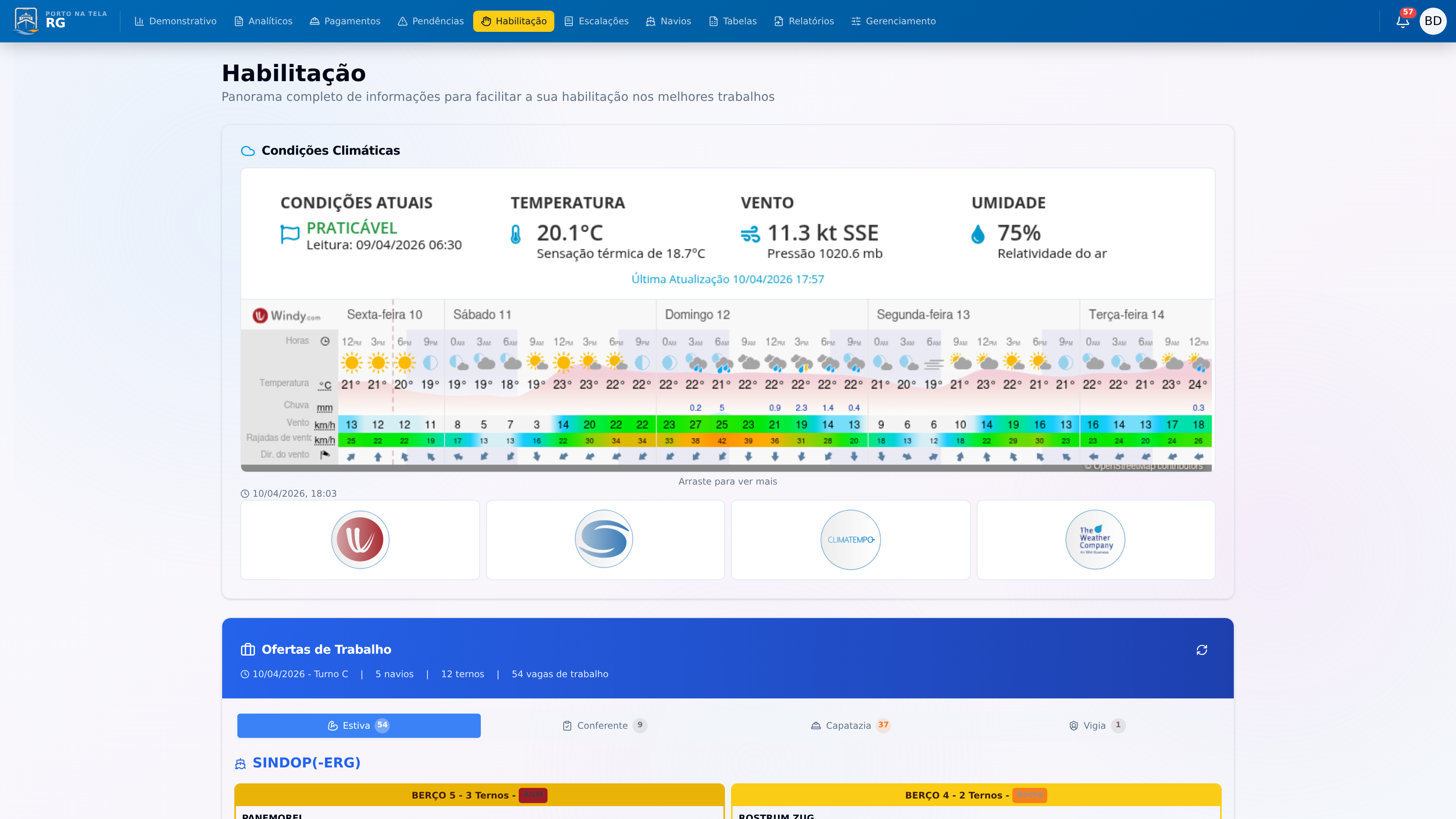Open the Gerenciamento menu item
The width and height of the screenshot is (1456, 819).
tap(894, 21)
